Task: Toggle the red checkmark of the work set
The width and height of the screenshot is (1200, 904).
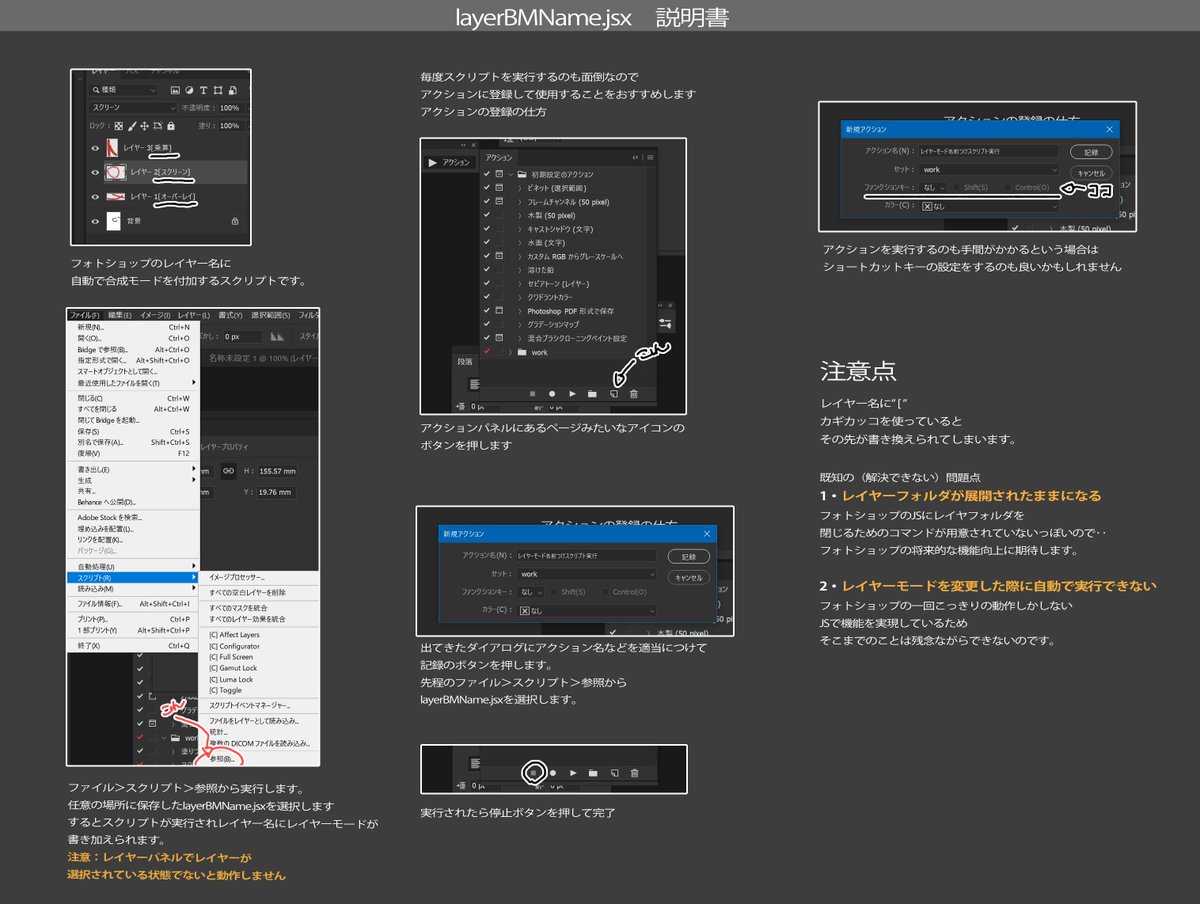Action: [487, 352]
